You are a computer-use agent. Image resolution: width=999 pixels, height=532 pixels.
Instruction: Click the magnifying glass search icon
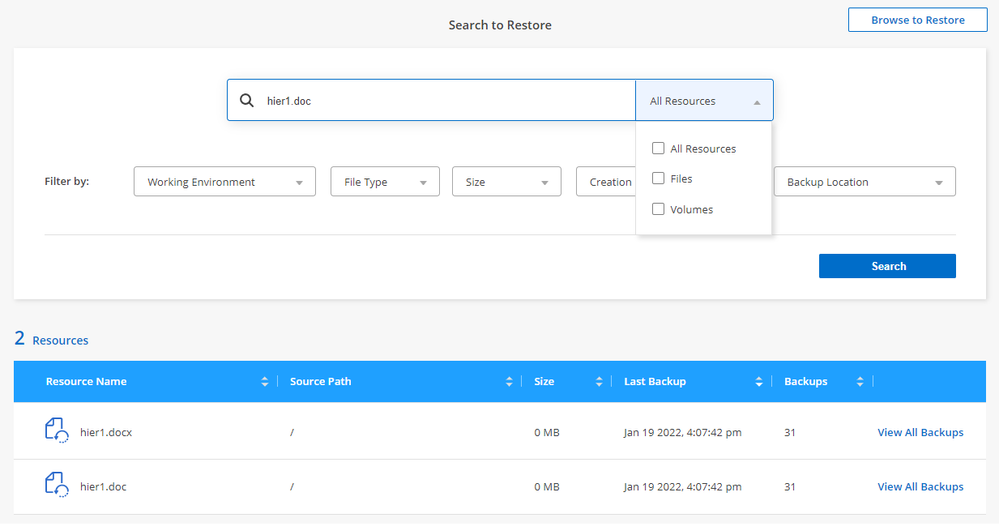[247, 101]
